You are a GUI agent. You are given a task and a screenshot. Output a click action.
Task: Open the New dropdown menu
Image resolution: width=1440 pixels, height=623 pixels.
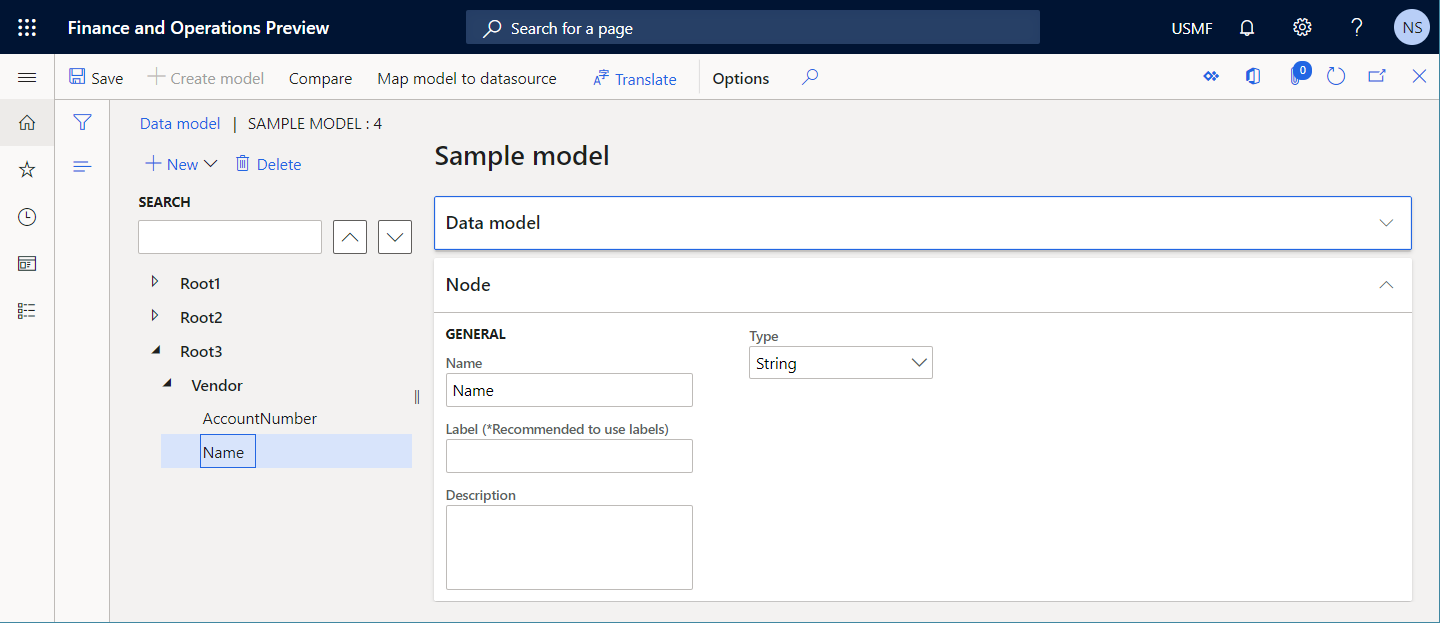(180, 163)
